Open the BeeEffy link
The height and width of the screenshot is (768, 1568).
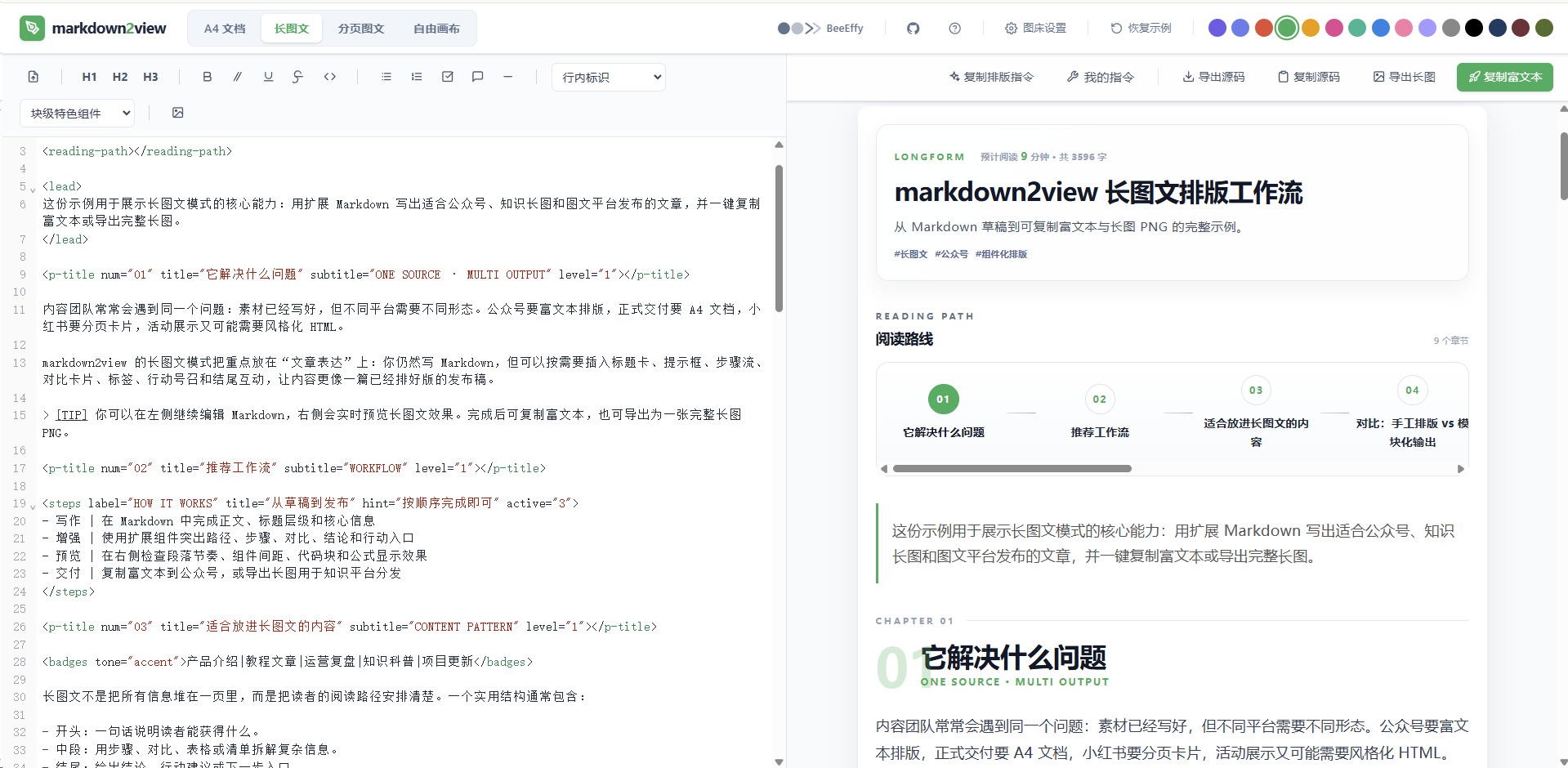coord(820,28)
